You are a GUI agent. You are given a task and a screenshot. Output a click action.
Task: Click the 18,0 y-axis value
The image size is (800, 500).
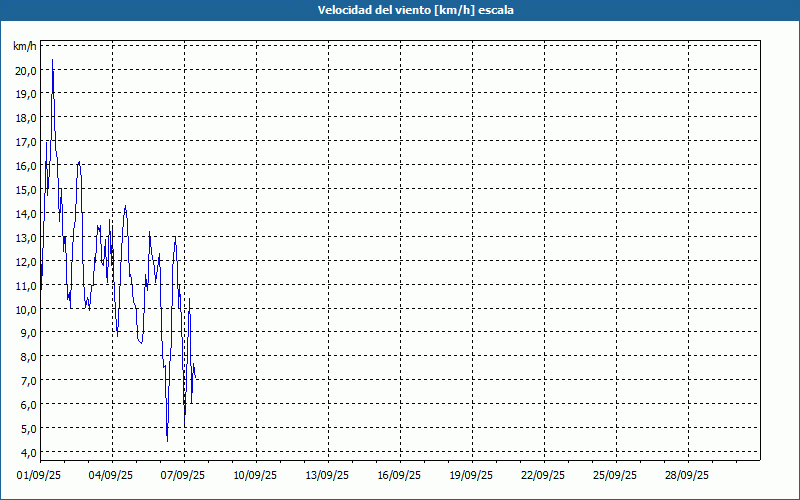tap(26, 118)
